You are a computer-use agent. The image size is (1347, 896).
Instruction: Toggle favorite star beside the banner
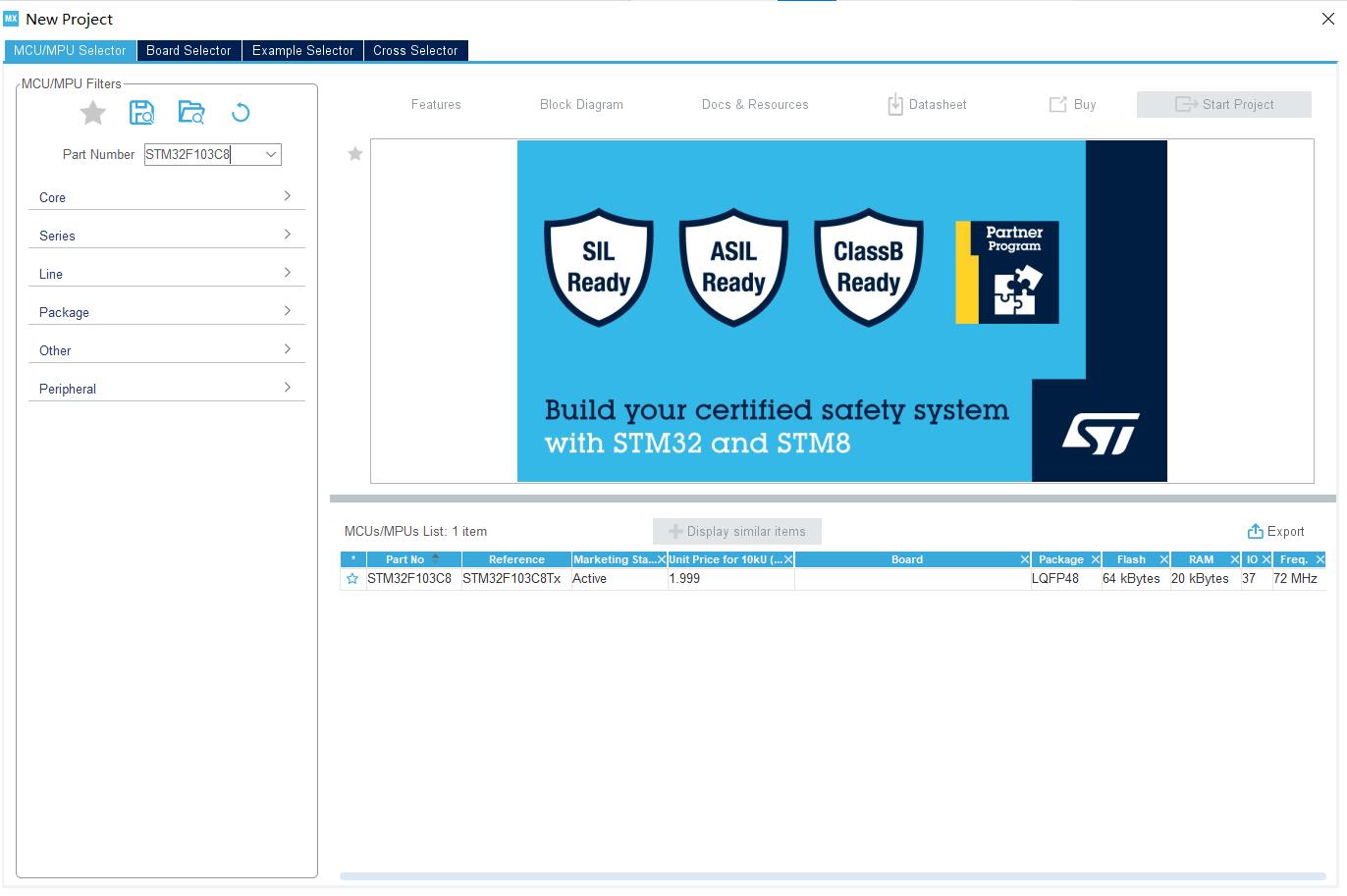click(355, 154)
